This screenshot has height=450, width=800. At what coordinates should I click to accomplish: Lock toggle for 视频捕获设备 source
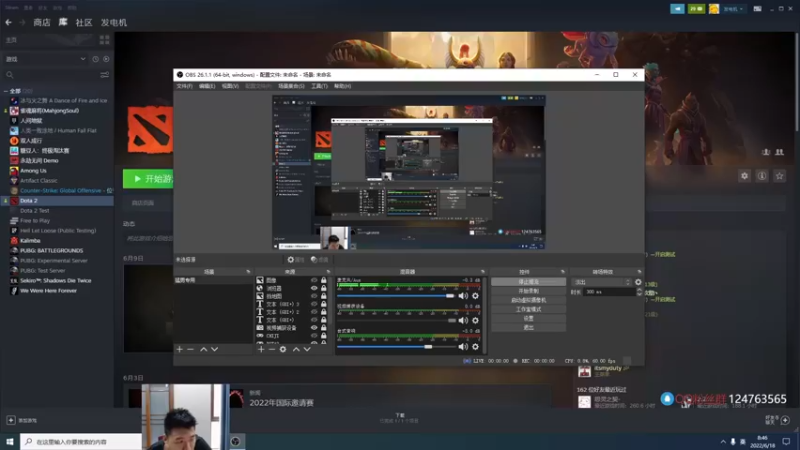coord(323,328)
